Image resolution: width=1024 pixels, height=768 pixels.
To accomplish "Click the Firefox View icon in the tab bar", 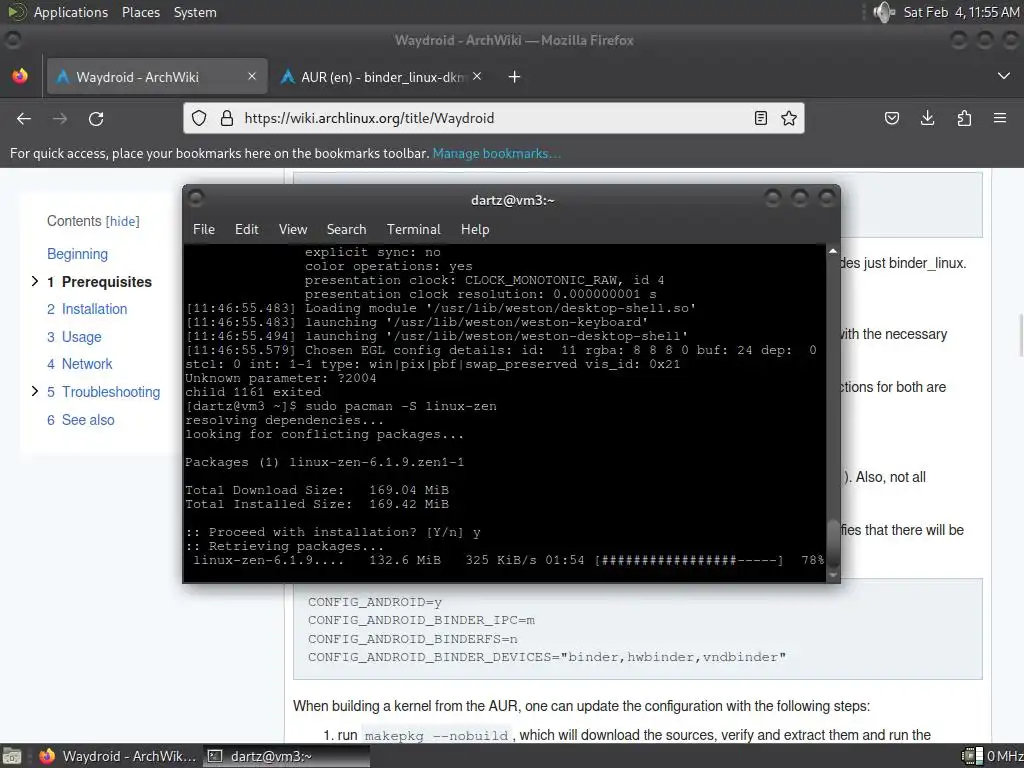I will [20, 76].
